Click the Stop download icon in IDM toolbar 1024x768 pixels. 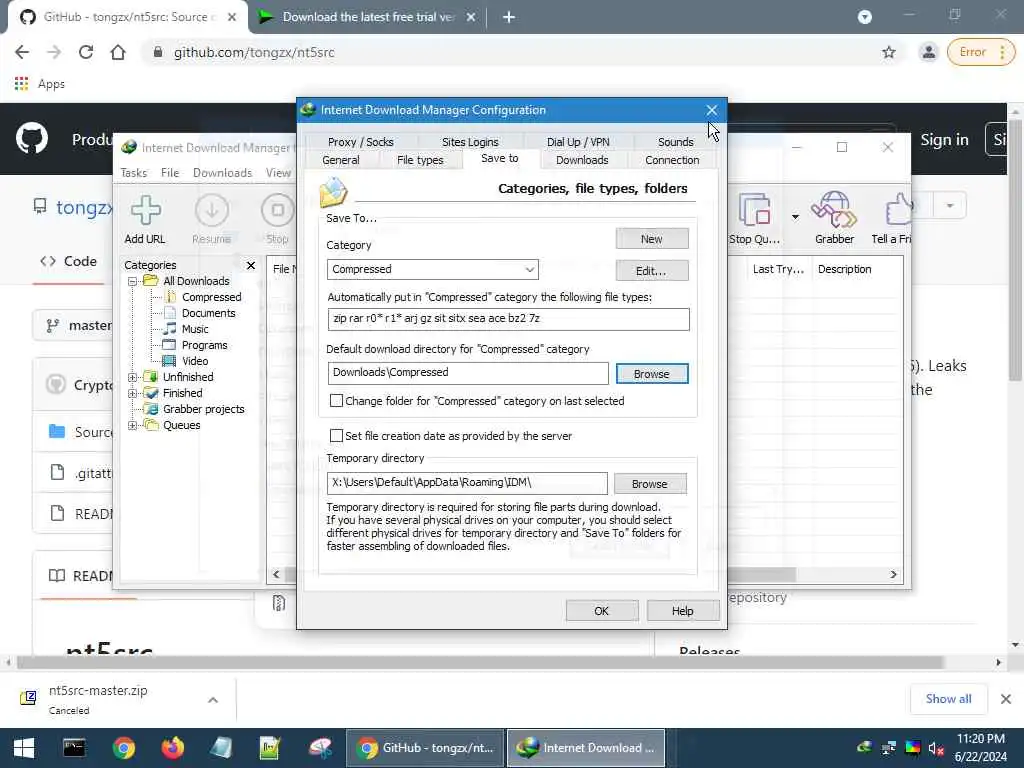278,219
